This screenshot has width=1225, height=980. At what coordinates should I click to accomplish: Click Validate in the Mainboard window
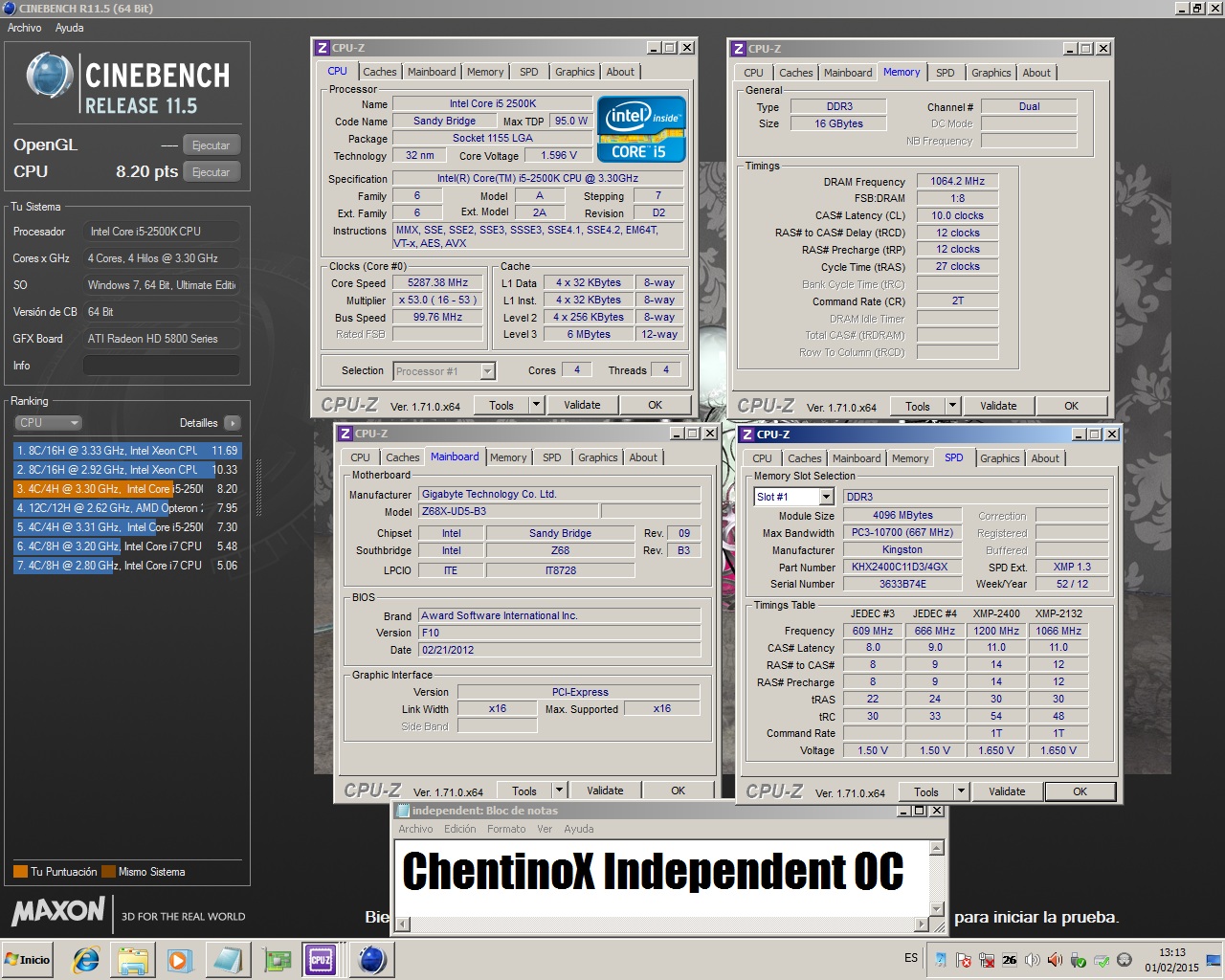[605, 791]
